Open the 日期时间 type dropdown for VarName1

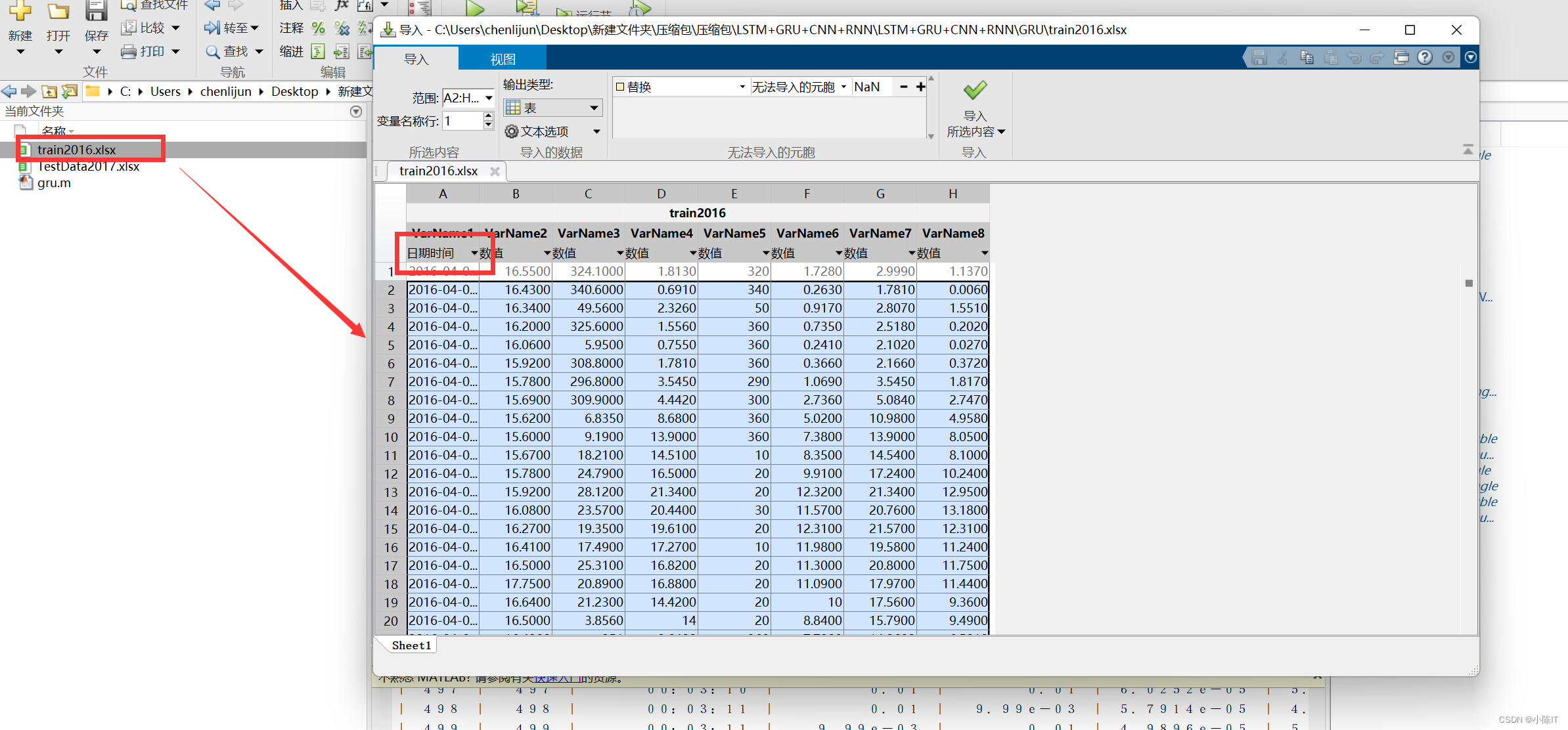pos(474,253)
